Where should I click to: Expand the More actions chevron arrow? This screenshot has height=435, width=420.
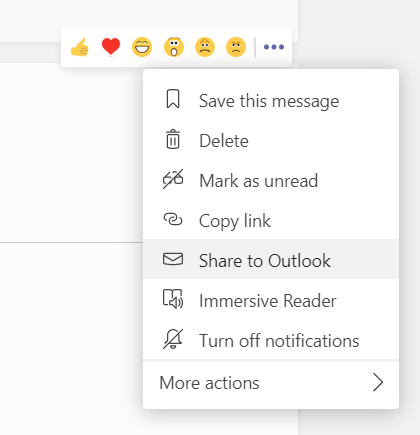[x=378, y=382]
